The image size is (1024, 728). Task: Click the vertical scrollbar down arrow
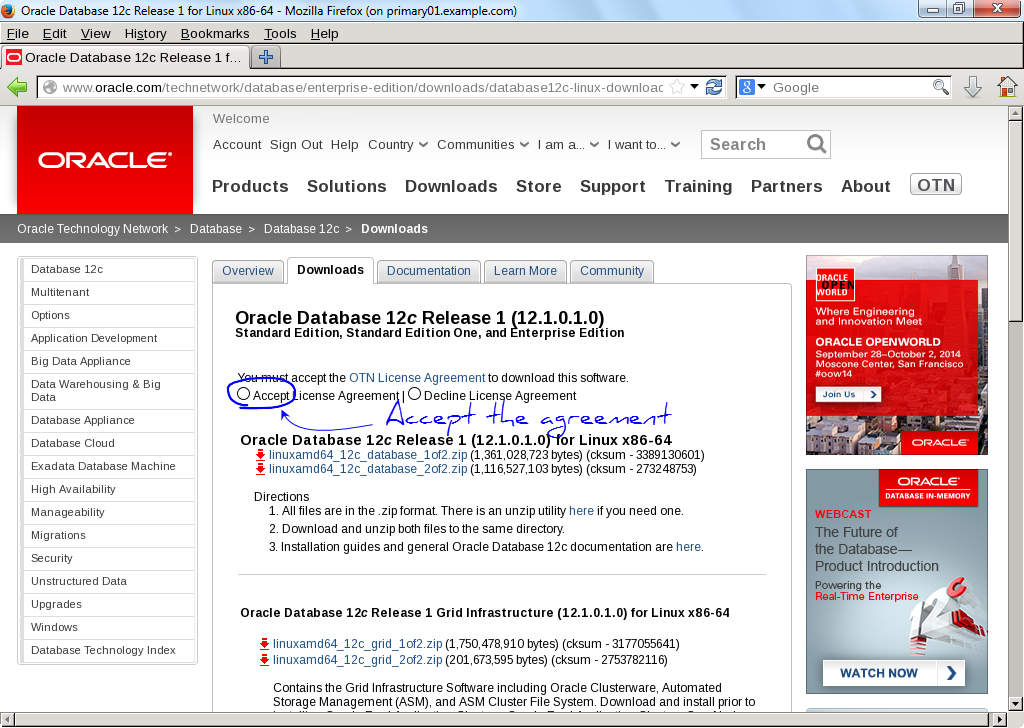point(1015,704)
